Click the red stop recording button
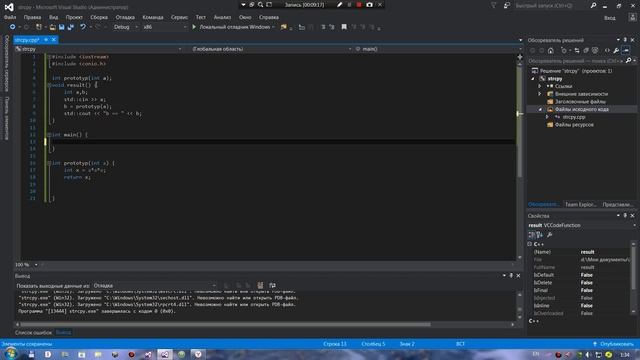640x360 pixels. 359,5
